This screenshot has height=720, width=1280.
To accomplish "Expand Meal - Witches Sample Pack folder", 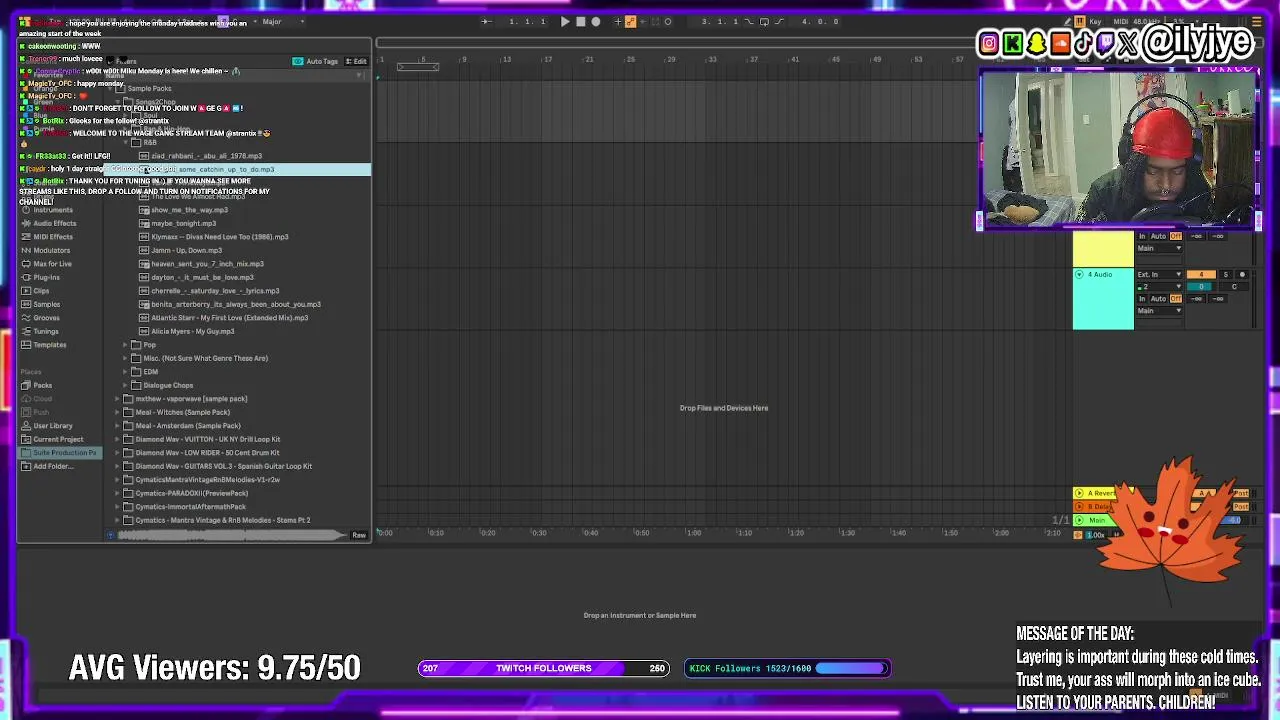I will 117,412.
